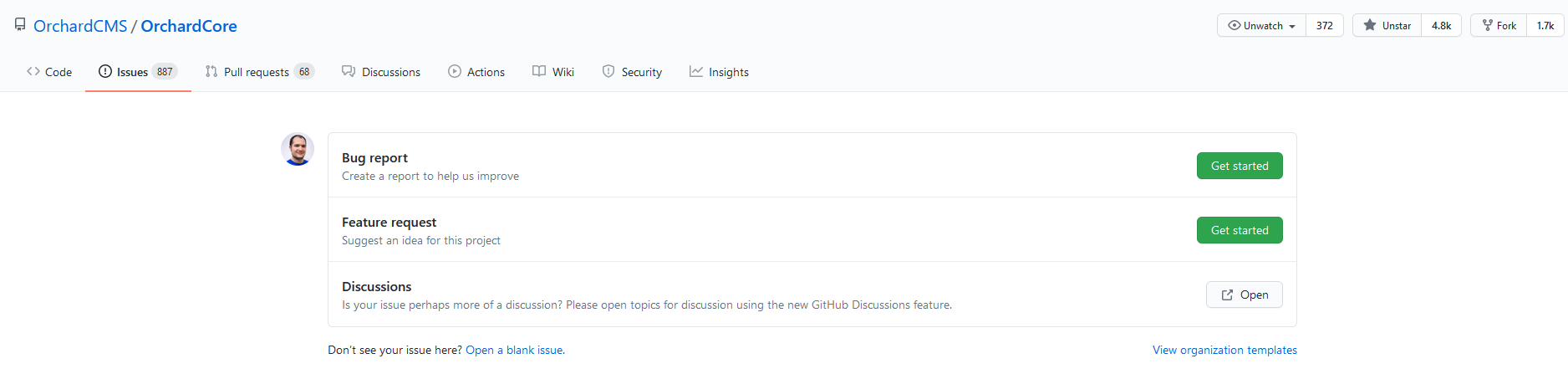Click the Discussions speech bubble icon
The image size is (1568, 374).
pyautogui.click(x=349, y=71)
